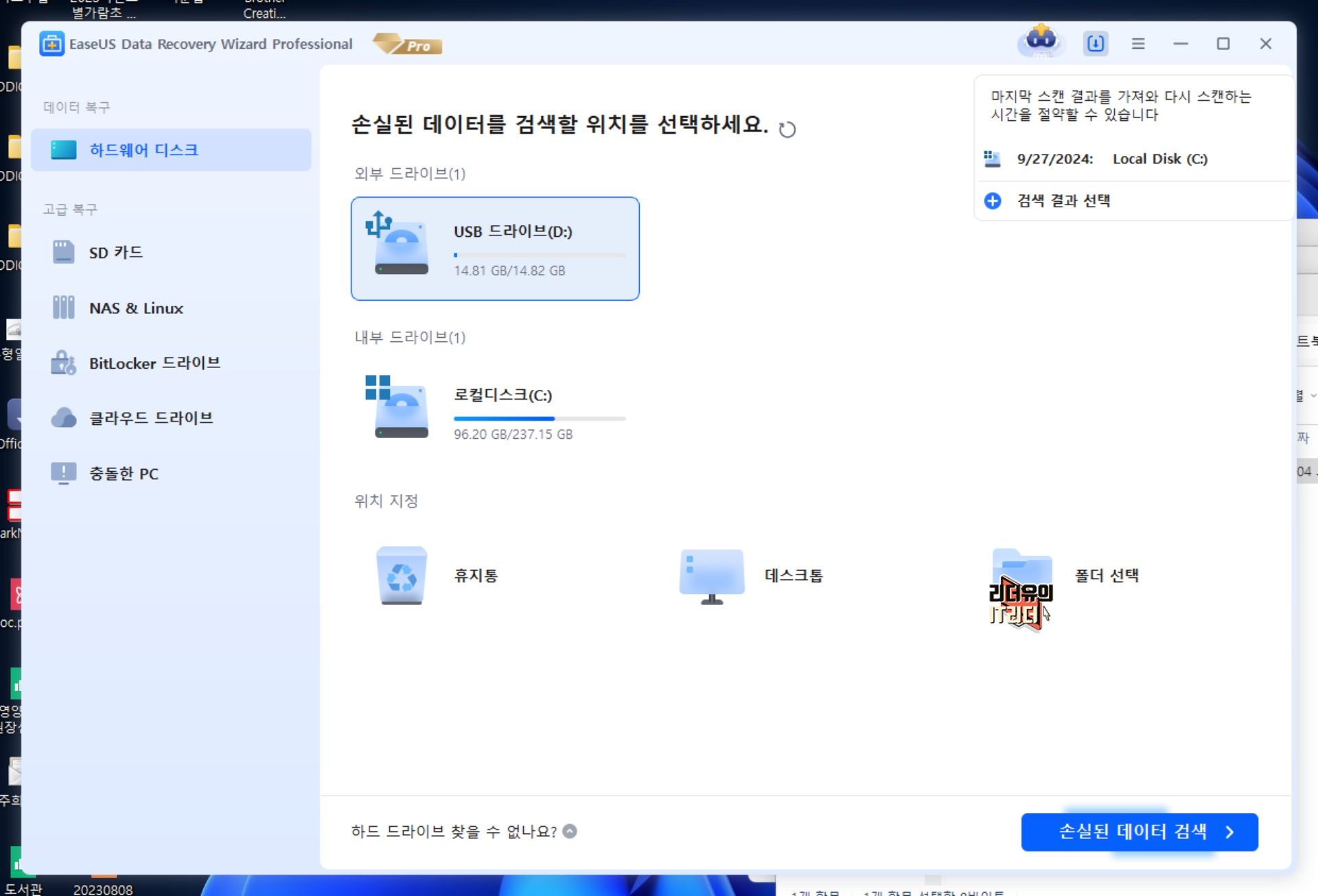
Task: Open NAS & Linux recovery
Action: 136,308
